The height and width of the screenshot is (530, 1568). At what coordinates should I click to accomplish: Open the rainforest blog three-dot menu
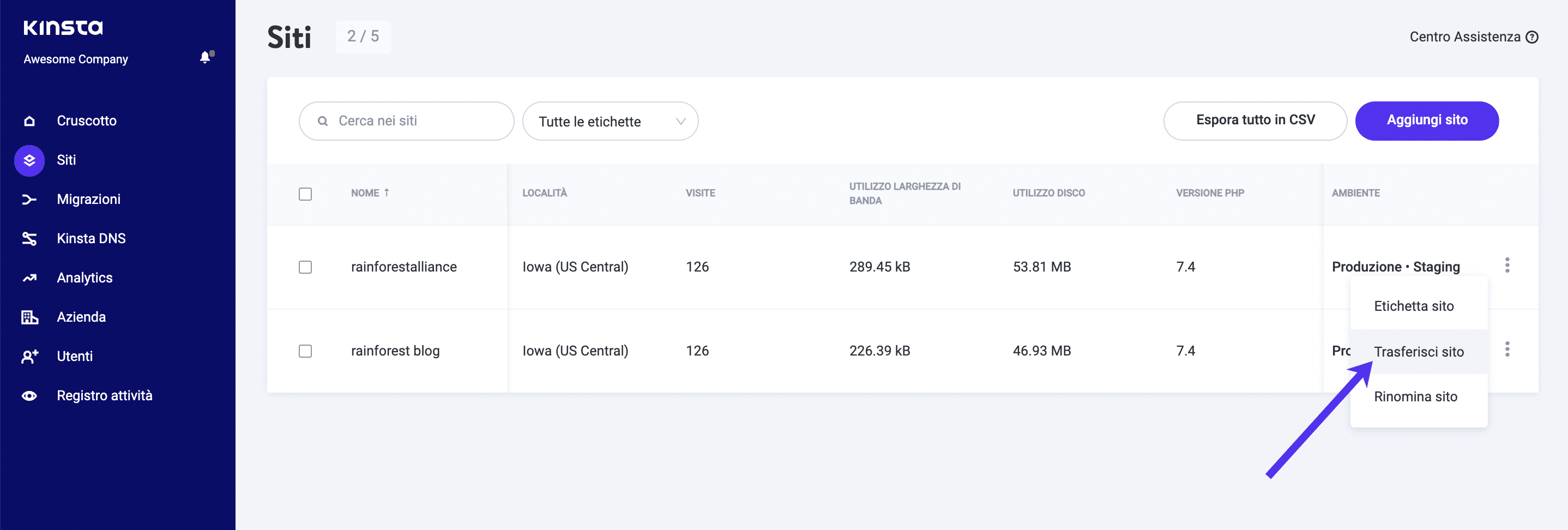(x=1506, y=350)
